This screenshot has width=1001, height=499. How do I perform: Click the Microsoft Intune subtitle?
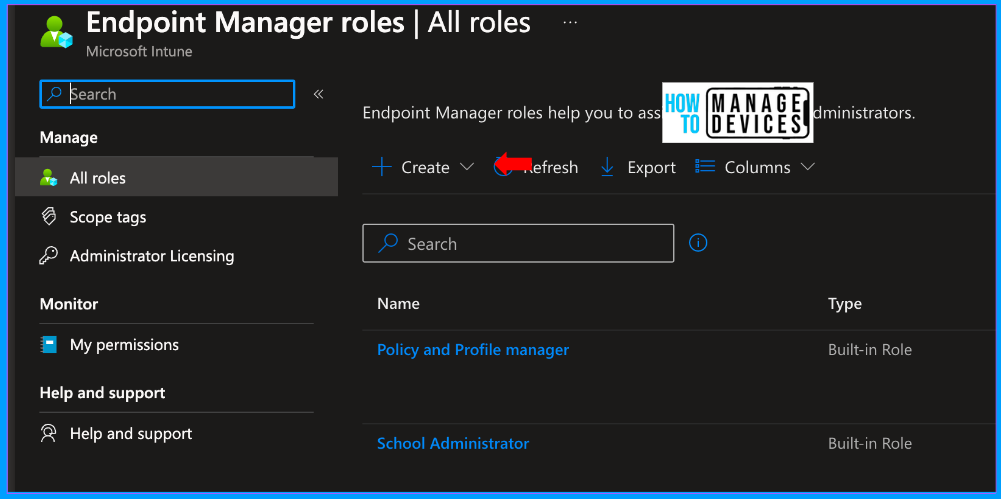tap(139, 52)
